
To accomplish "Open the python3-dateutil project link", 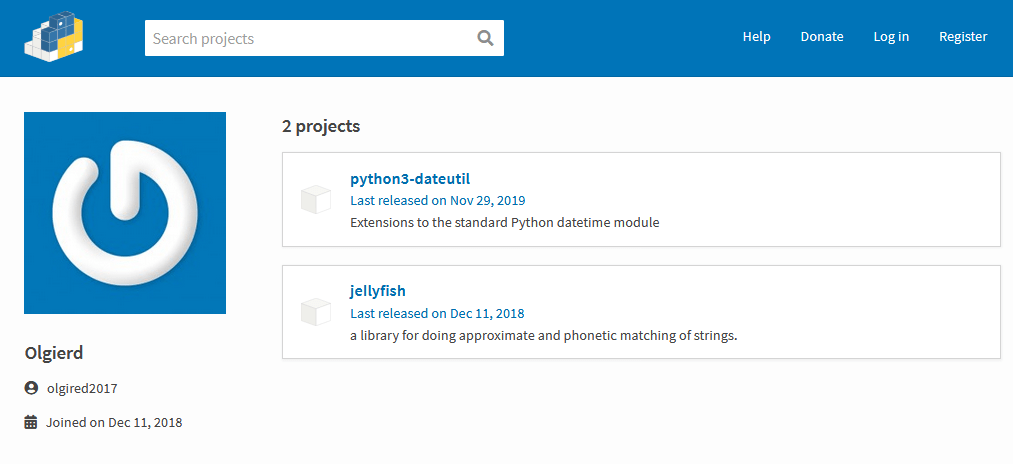I will pyautogui.click(x=410, y=179).
